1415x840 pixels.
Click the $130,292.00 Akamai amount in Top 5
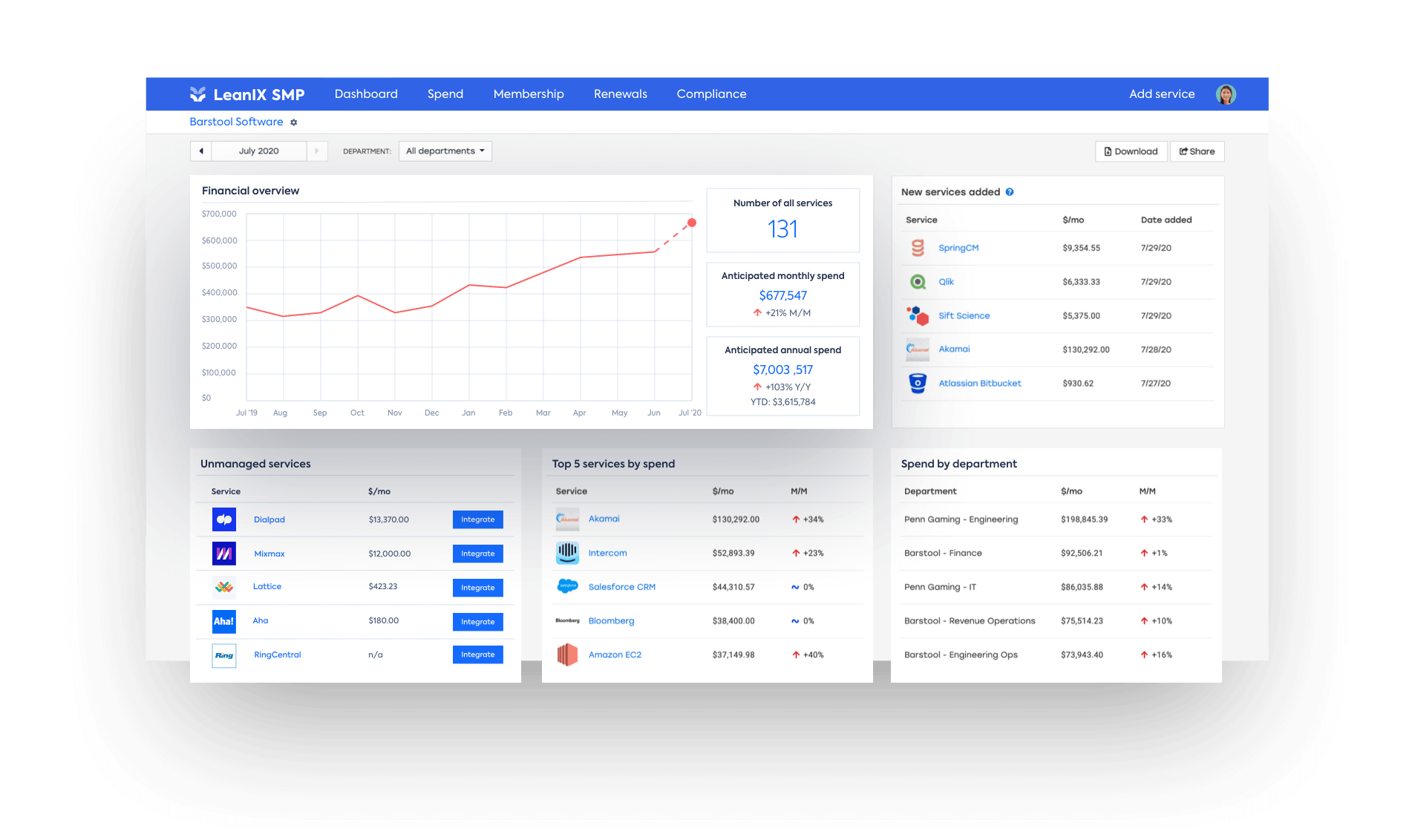coord(736,519)
